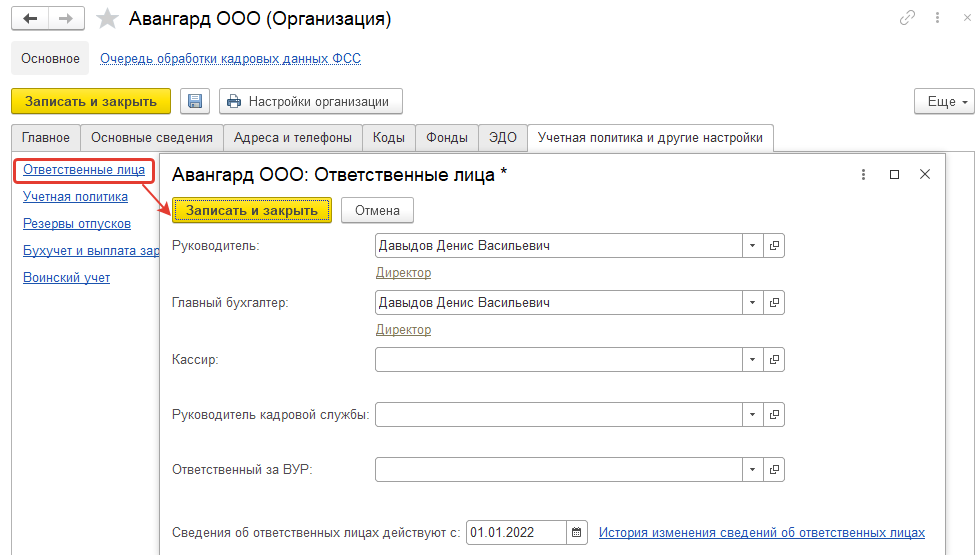Viewport: 976px width, 555px height.
Task: Open the Еще menu button
Action: tap(943, 102)
